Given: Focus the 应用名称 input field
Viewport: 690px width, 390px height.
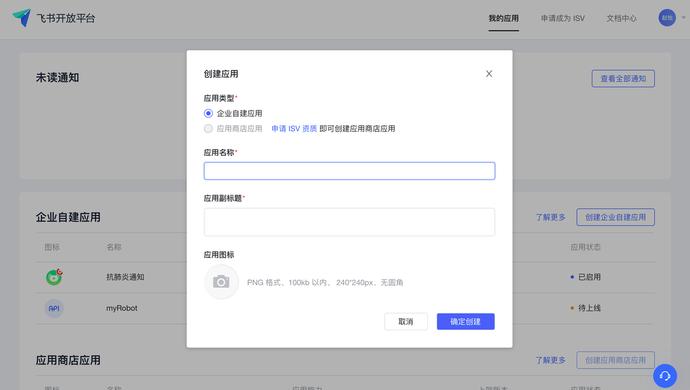Looking at the screenshot, I should [x=349, y=171].
